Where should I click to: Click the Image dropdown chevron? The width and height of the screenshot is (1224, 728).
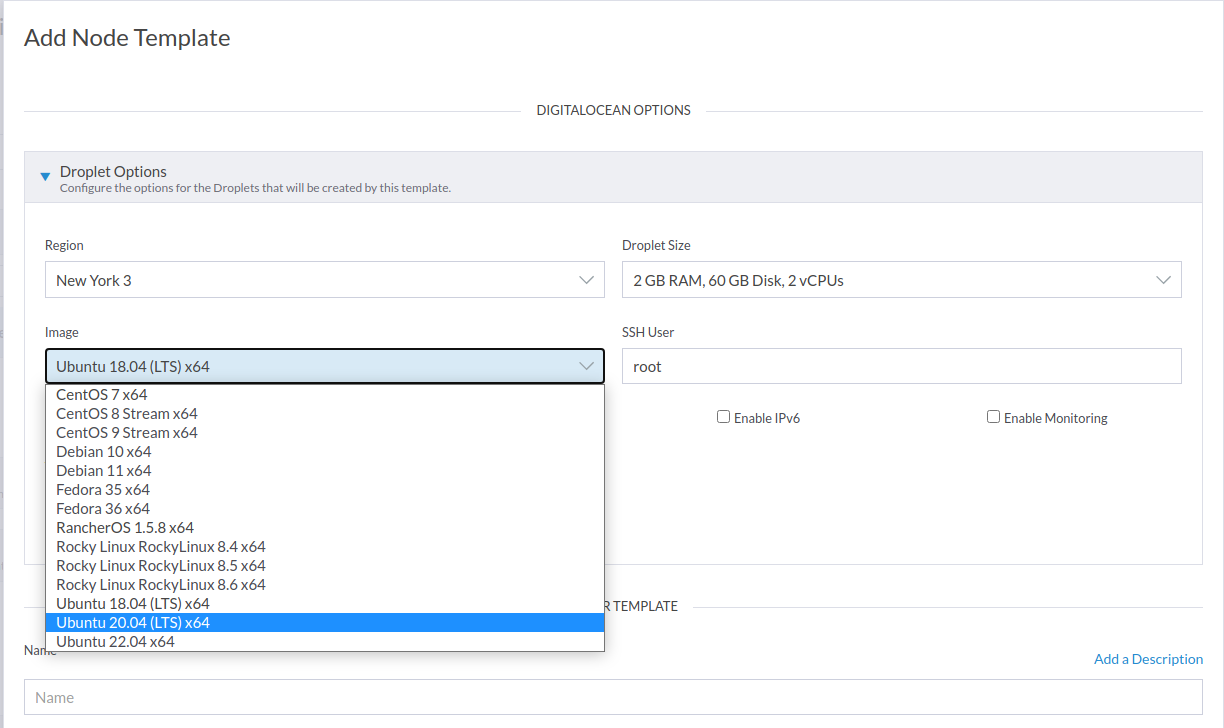tap(587, 366)
